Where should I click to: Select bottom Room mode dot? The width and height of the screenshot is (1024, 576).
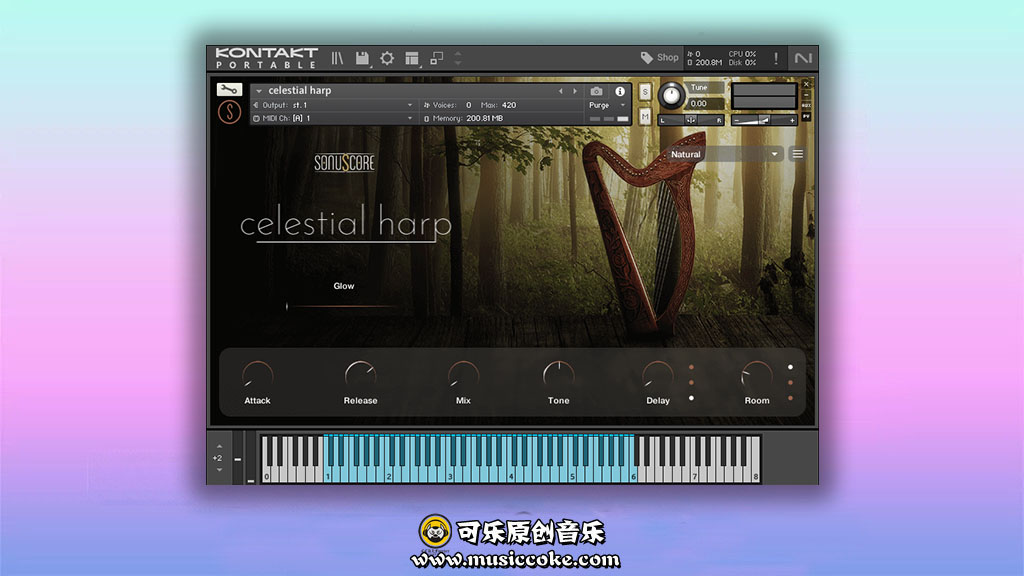(790, 398)
